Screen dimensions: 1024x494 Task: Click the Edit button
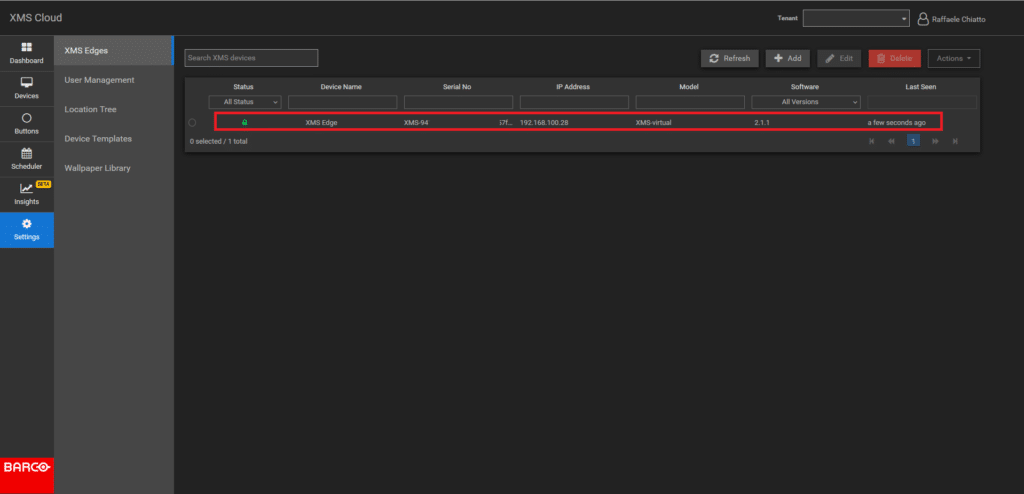839,58
